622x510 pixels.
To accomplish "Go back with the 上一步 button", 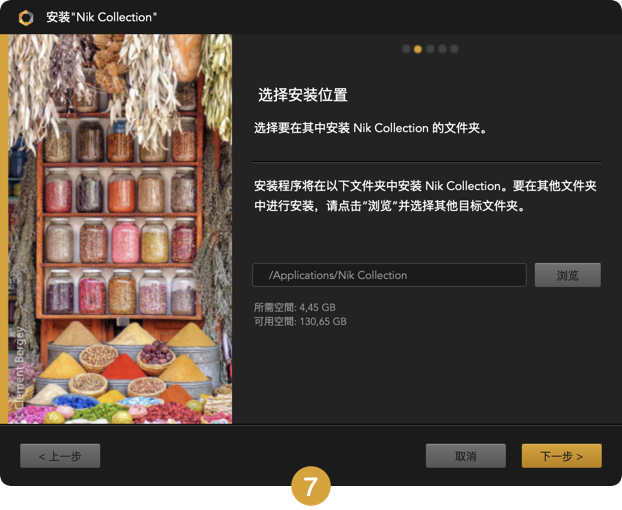I will (60, 456).
